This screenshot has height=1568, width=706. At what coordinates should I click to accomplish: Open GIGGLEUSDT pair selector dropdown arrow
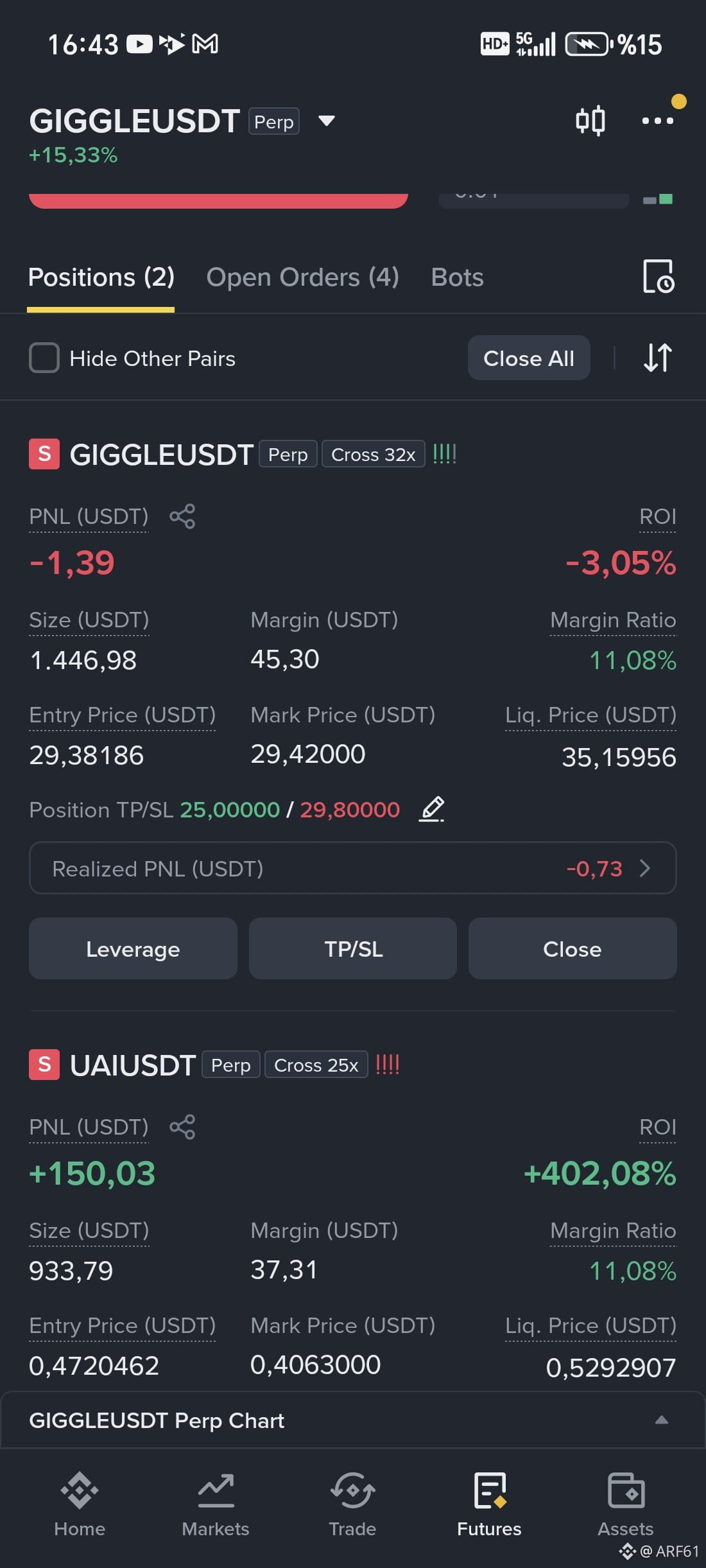327,121
